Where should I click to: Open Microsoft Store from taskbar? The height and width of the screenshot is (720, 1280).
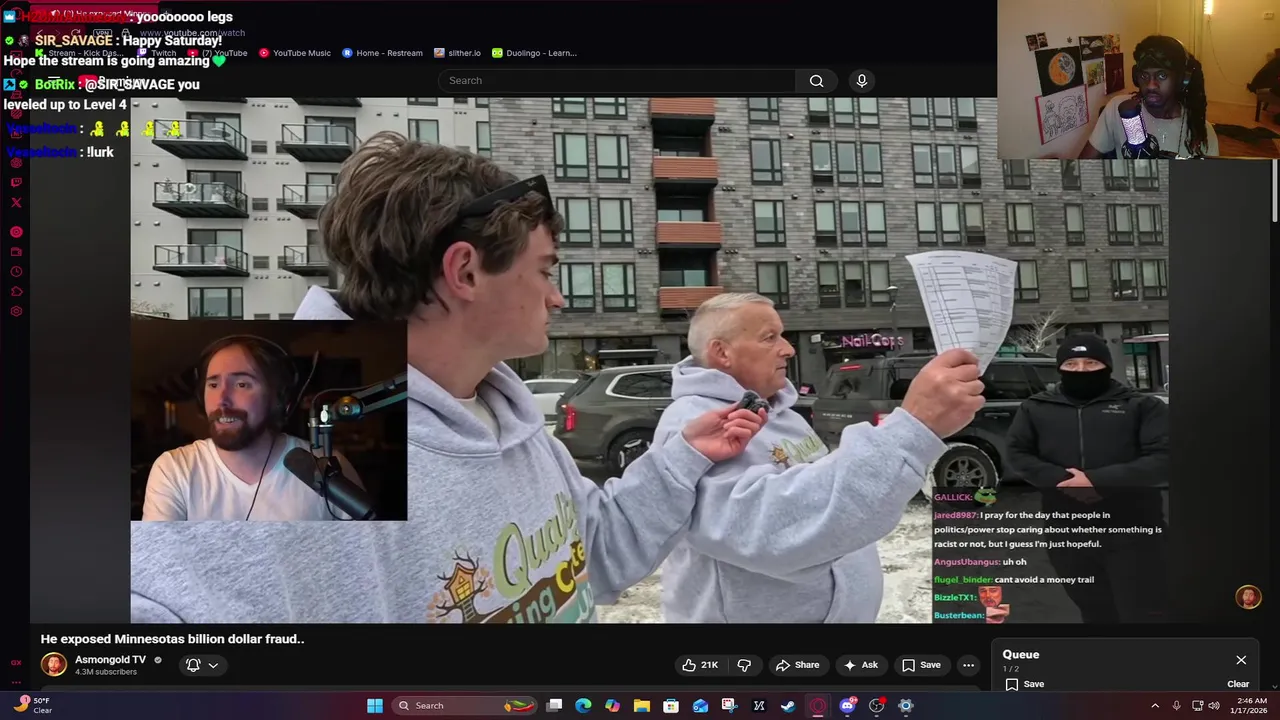[x=671, y=706]
